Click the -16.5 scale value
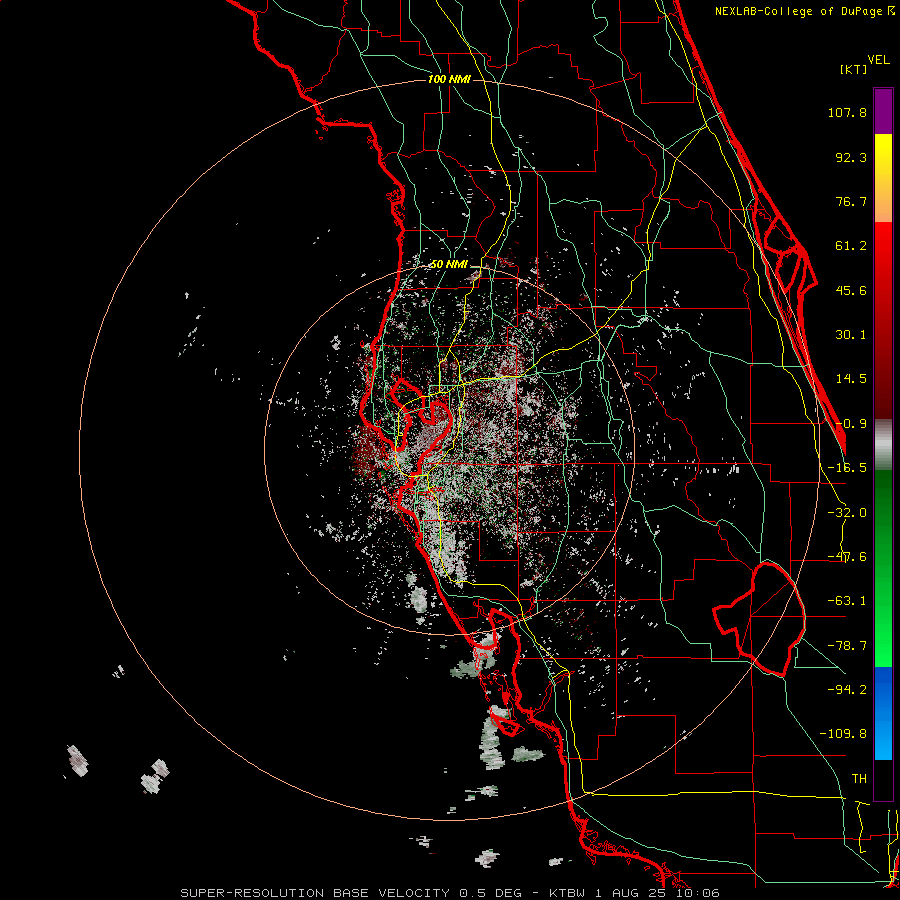Image resolution: width=900 pixels, height=900 pixels. 847,468
